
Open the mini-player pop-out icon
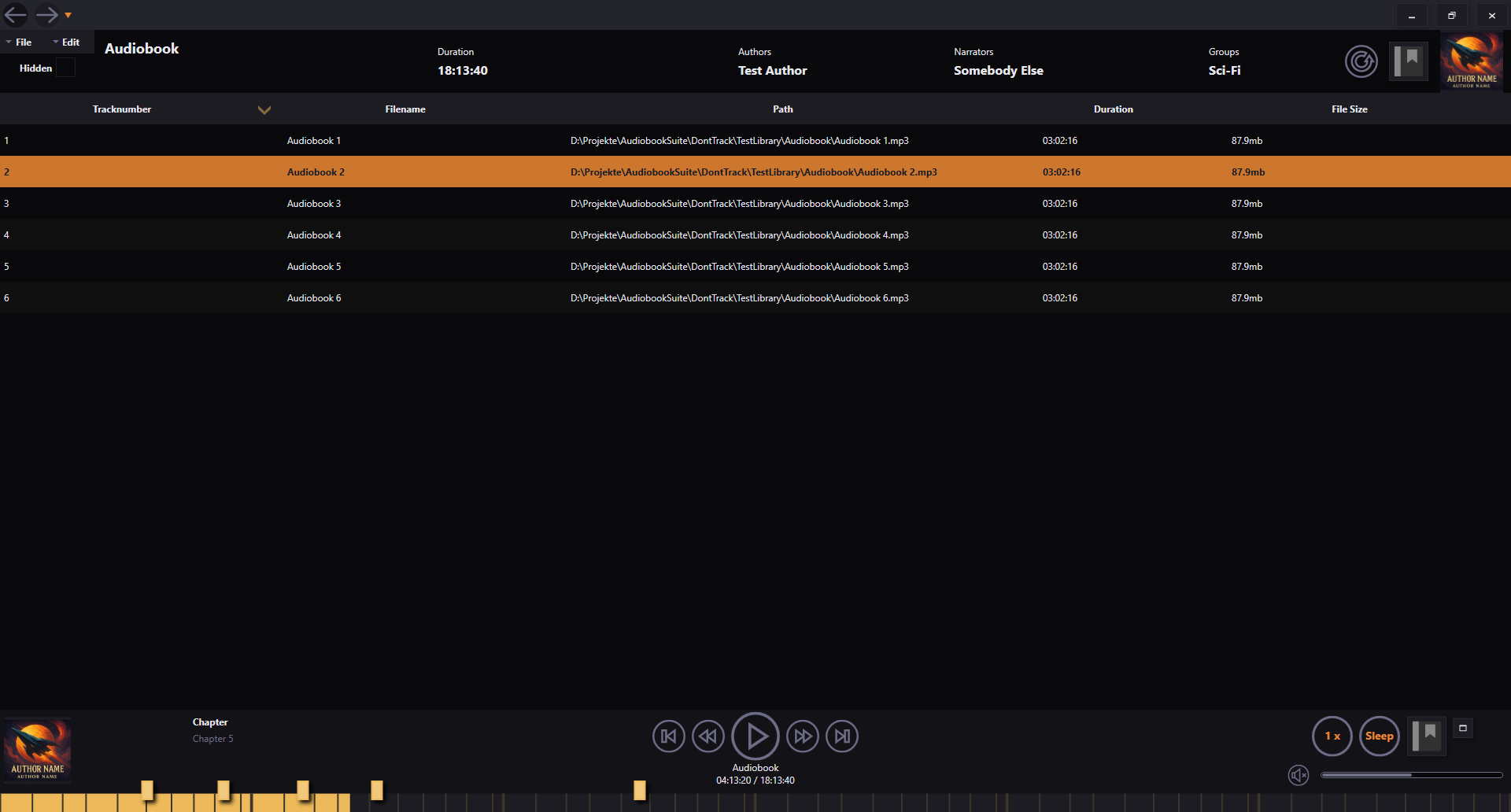(x=1464, y=728)
